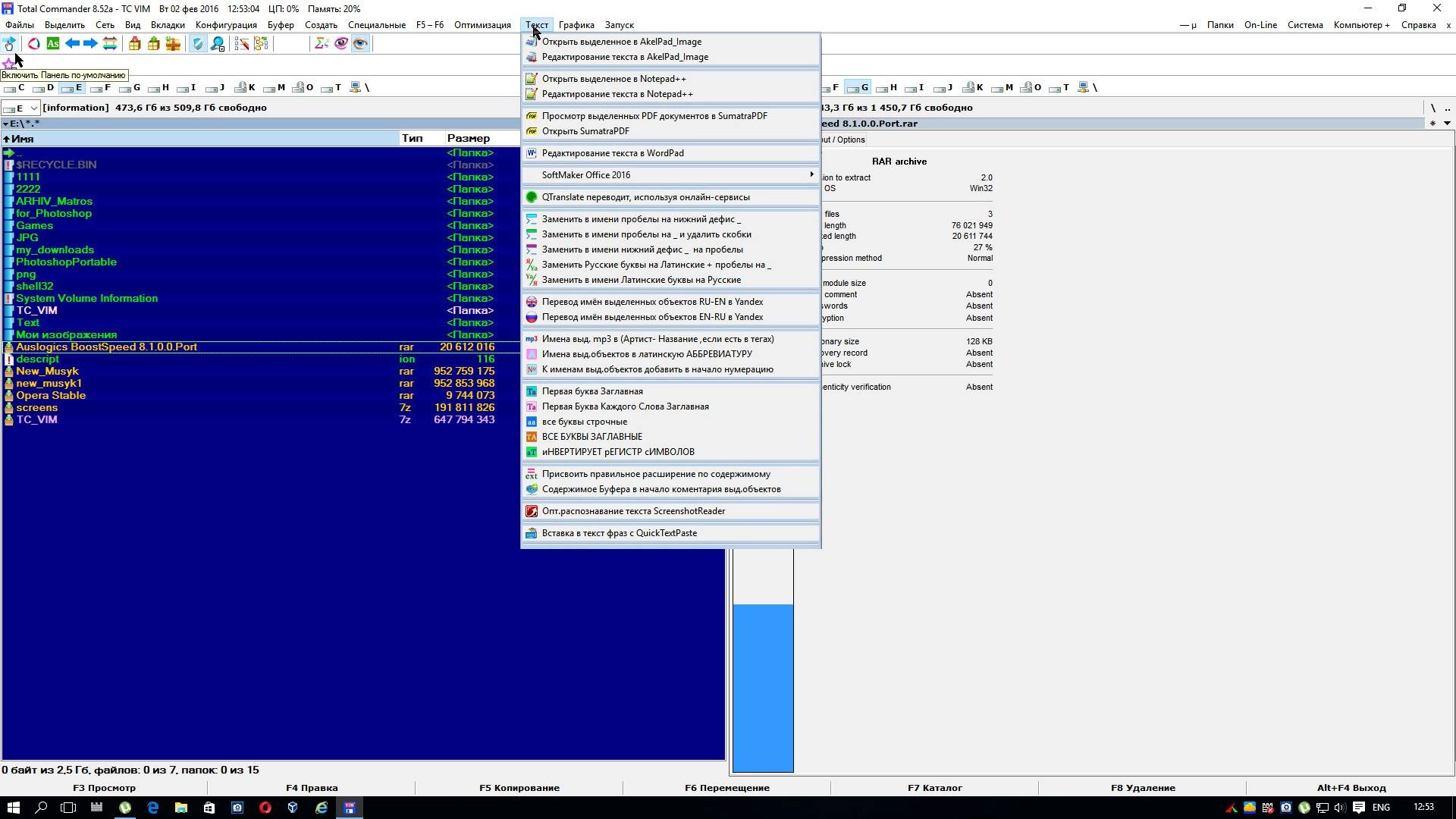Choose Открыть выделенное в Notepad++
Viewport: 1456px width, 819px height.
(670, 79)
